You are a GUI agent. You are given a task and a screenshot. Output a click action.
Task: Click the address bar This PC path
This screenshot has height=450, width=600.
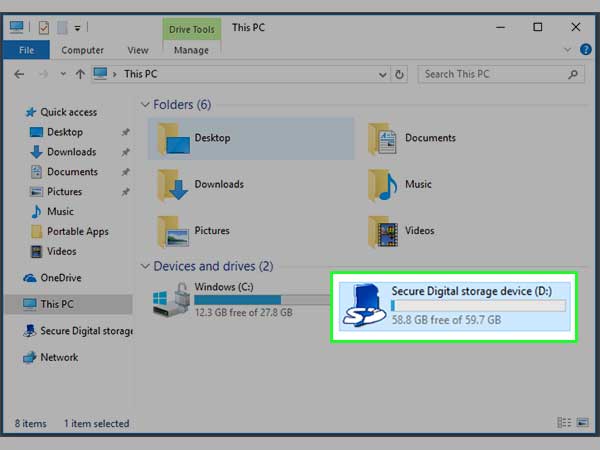coord(140,74)
